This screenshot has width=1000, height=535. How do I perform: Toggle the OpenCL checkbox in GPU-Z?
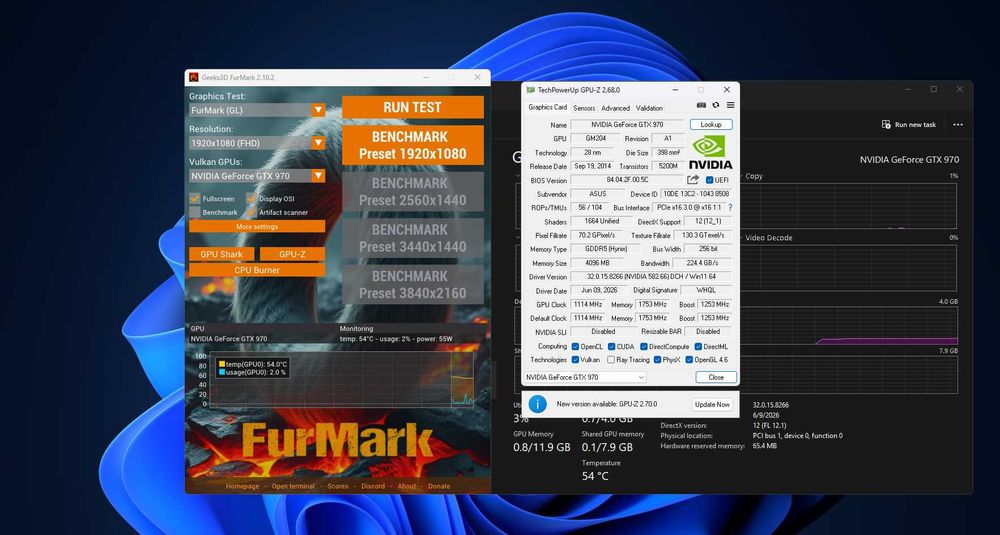point(575,347)
